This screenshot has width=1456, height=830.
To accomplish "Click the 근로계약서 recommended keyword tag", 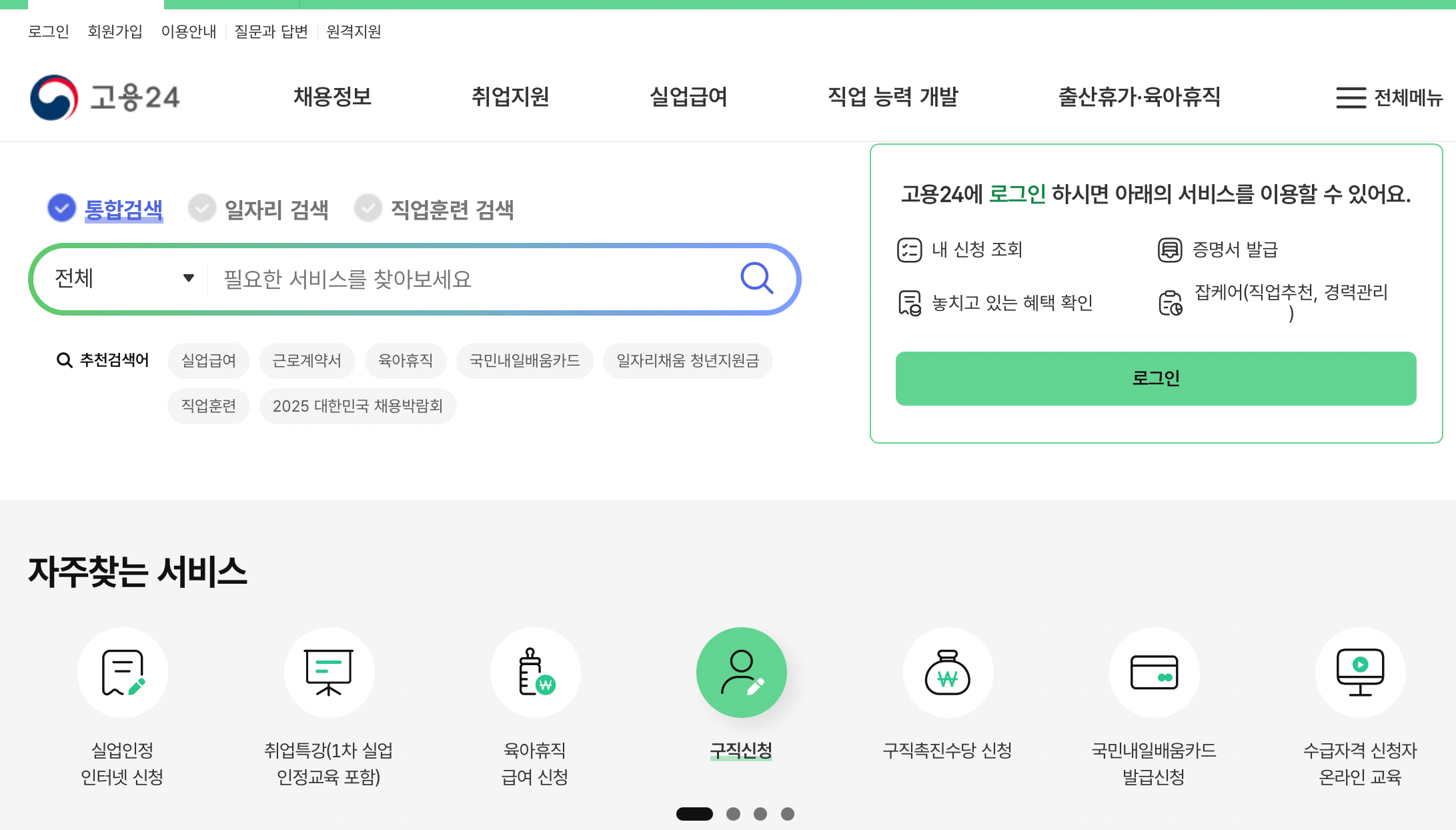I will 307,360.
